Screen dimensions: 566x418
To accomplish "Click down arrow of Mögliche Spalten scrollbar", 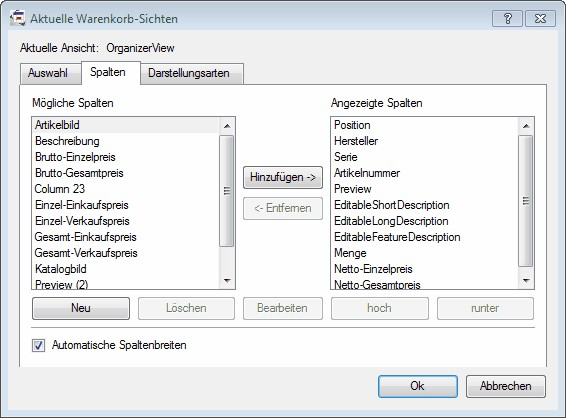I will coord(227,280).
